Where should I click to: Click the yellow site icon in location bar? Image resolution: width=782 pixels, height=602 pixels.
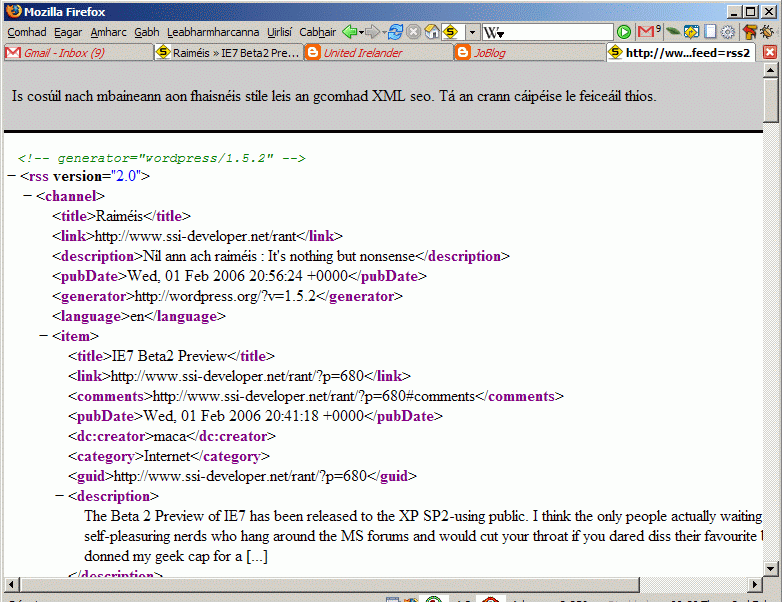[x=450, y=32]
